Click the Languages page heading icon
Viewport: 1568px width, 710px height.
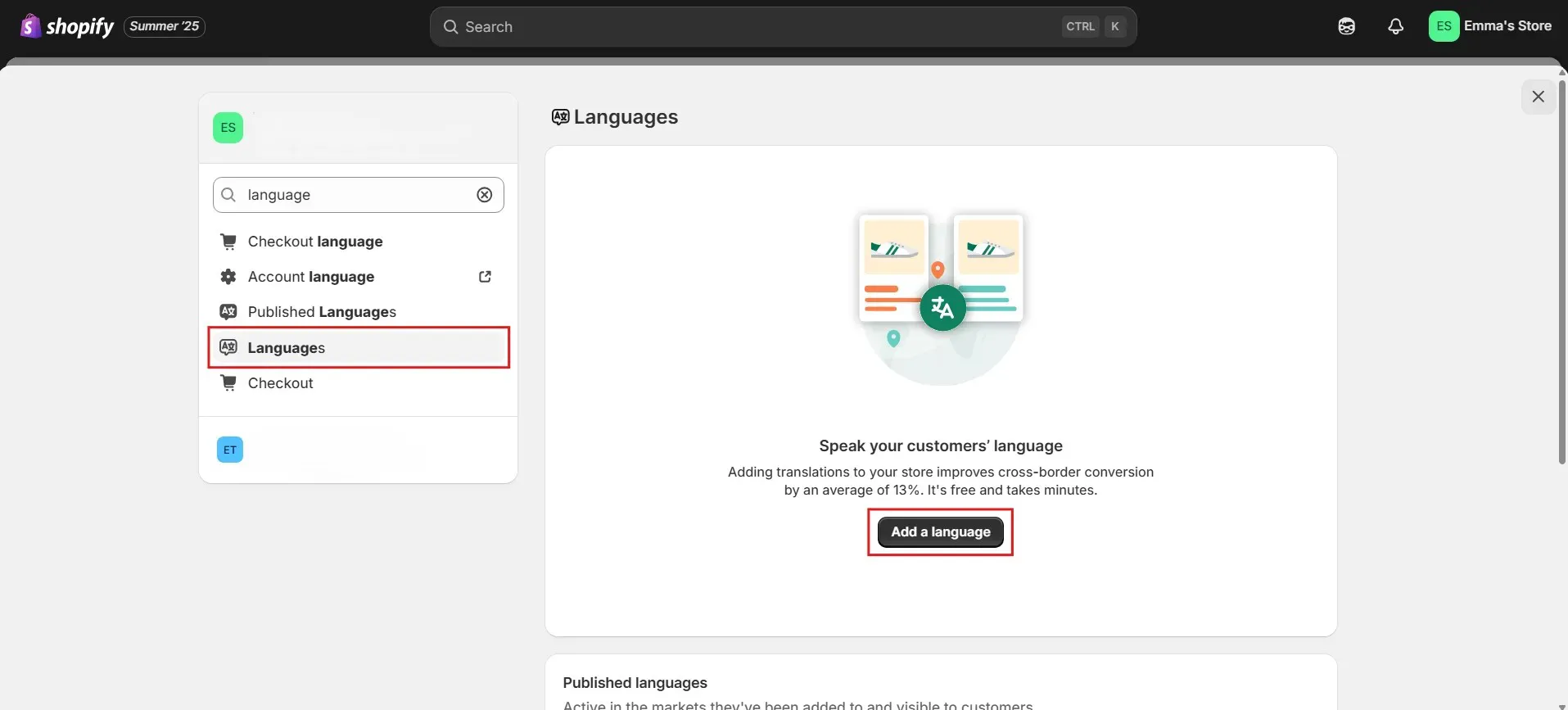coord(560,117)
